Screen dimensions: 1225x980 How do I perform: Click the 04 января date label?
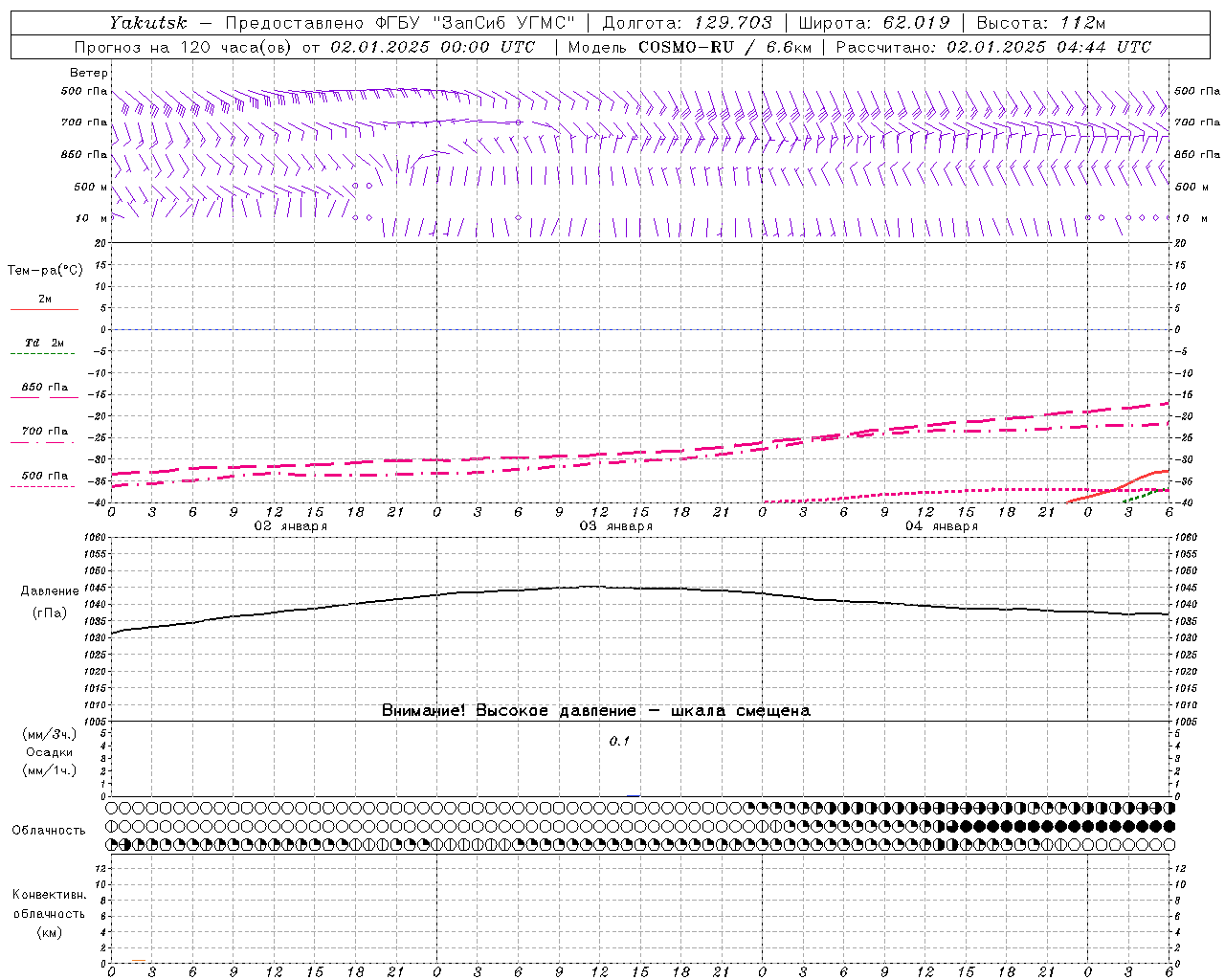(x=941, y=525)
